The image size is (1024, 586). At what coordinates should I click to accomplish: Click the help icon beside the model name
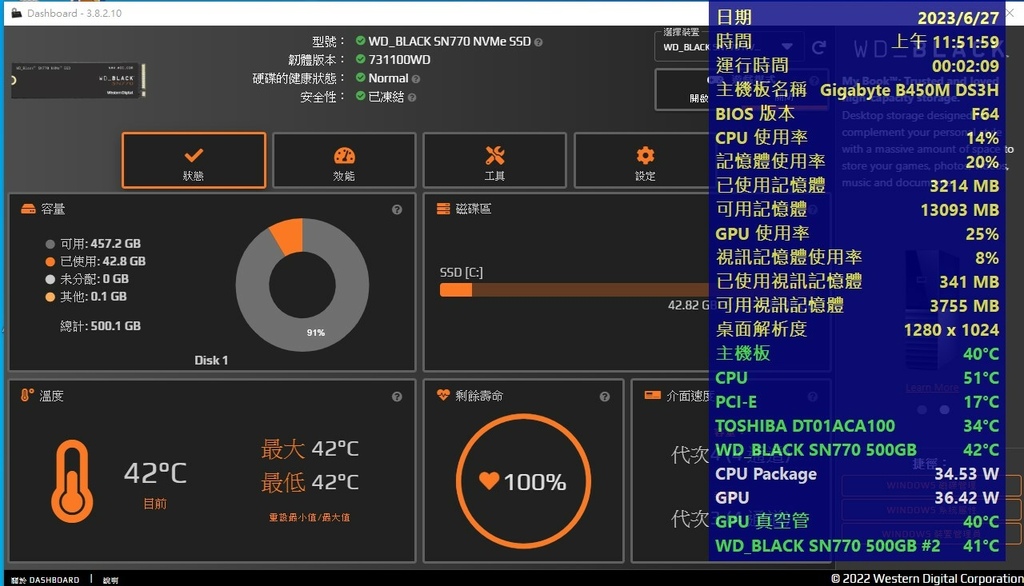pos(538,42)
